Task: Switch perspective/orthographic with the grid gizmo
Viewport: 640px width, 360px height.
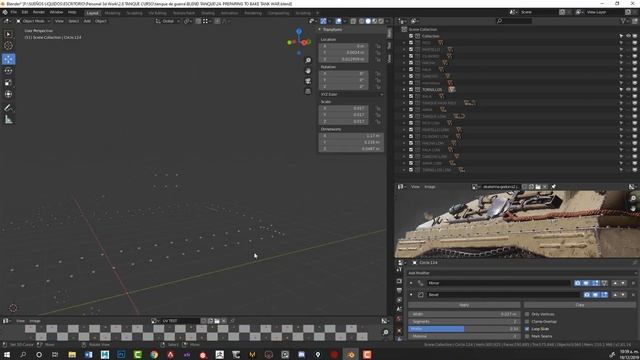Action: (x=308, y=91)
